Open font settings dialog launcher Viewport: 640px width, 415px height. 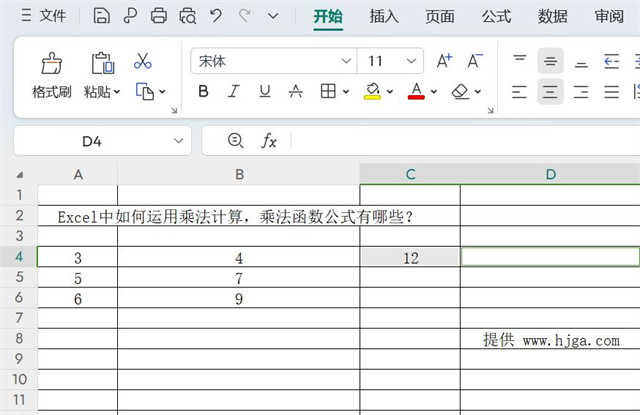coord(491,110)
